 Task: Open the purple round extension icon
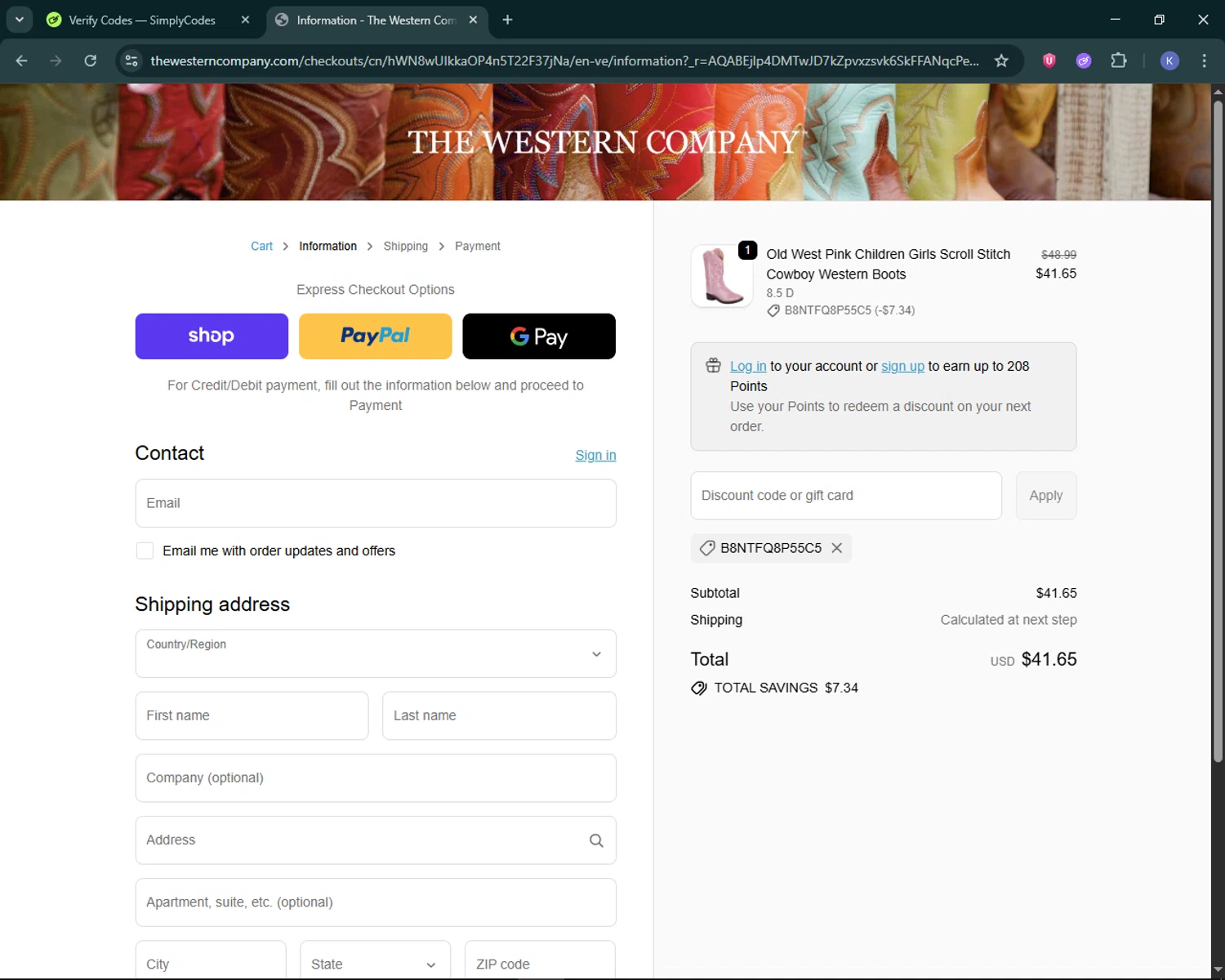pyautogui.click(x=1084, y=60)
